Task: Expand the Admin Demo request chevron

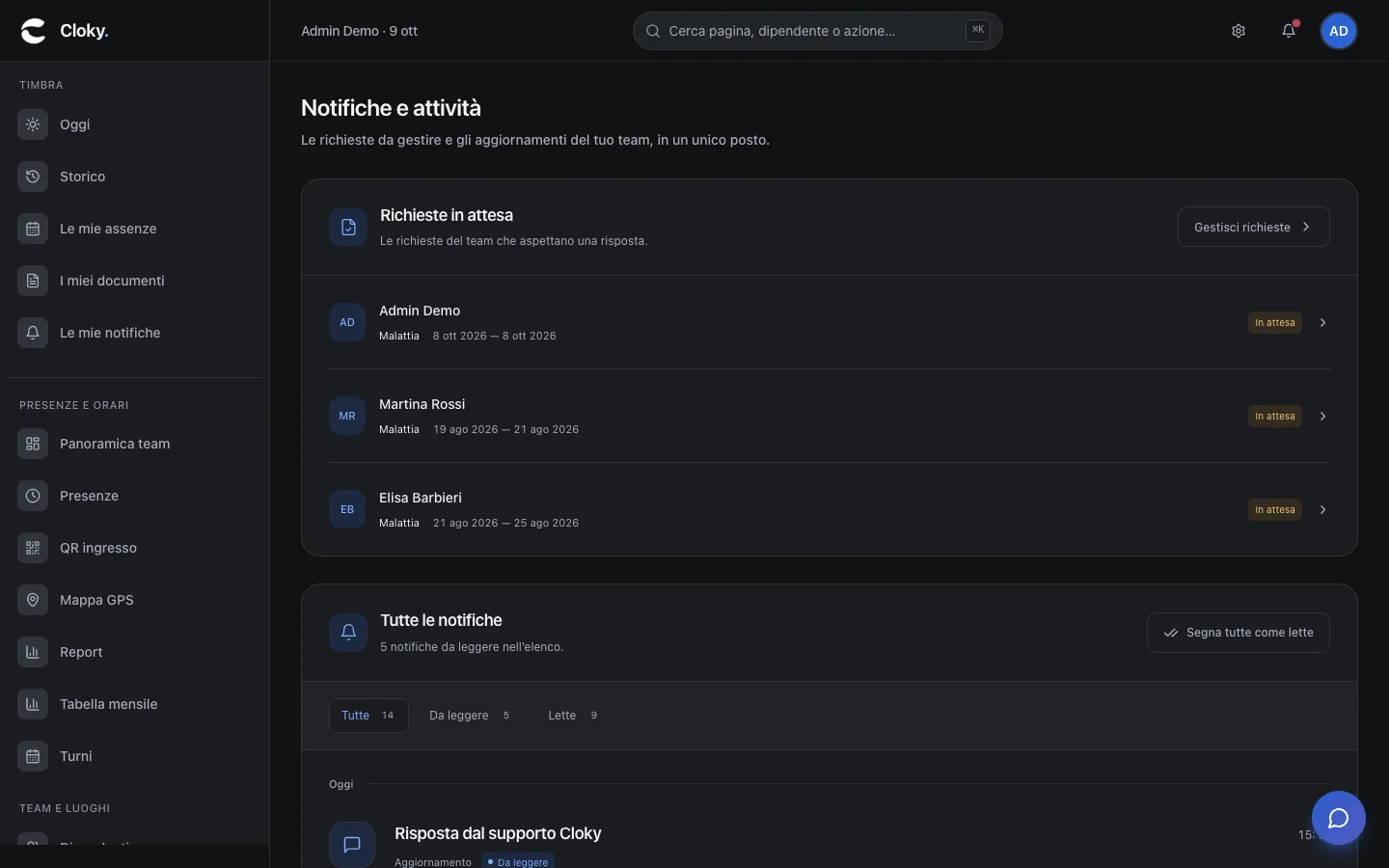Action: coord(1322,322)
